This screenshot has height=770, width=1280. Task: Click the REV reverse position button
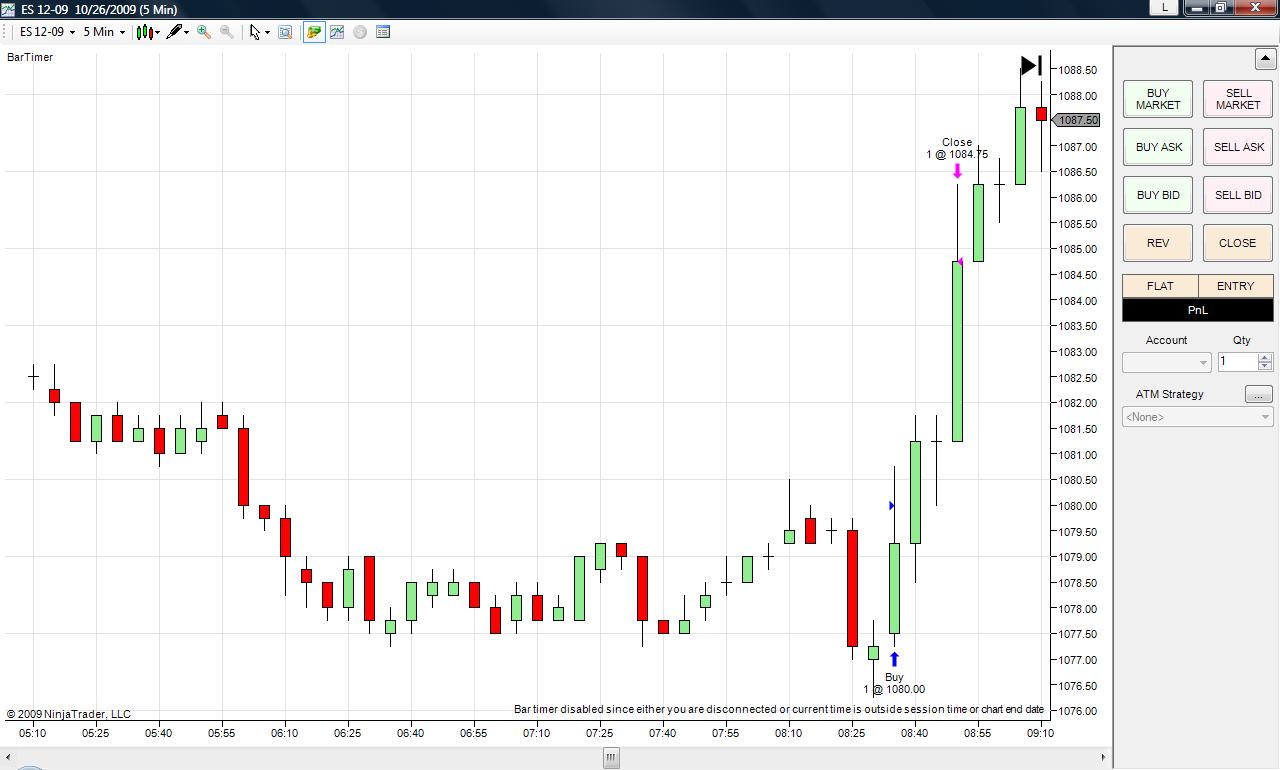click(1158, 243)
